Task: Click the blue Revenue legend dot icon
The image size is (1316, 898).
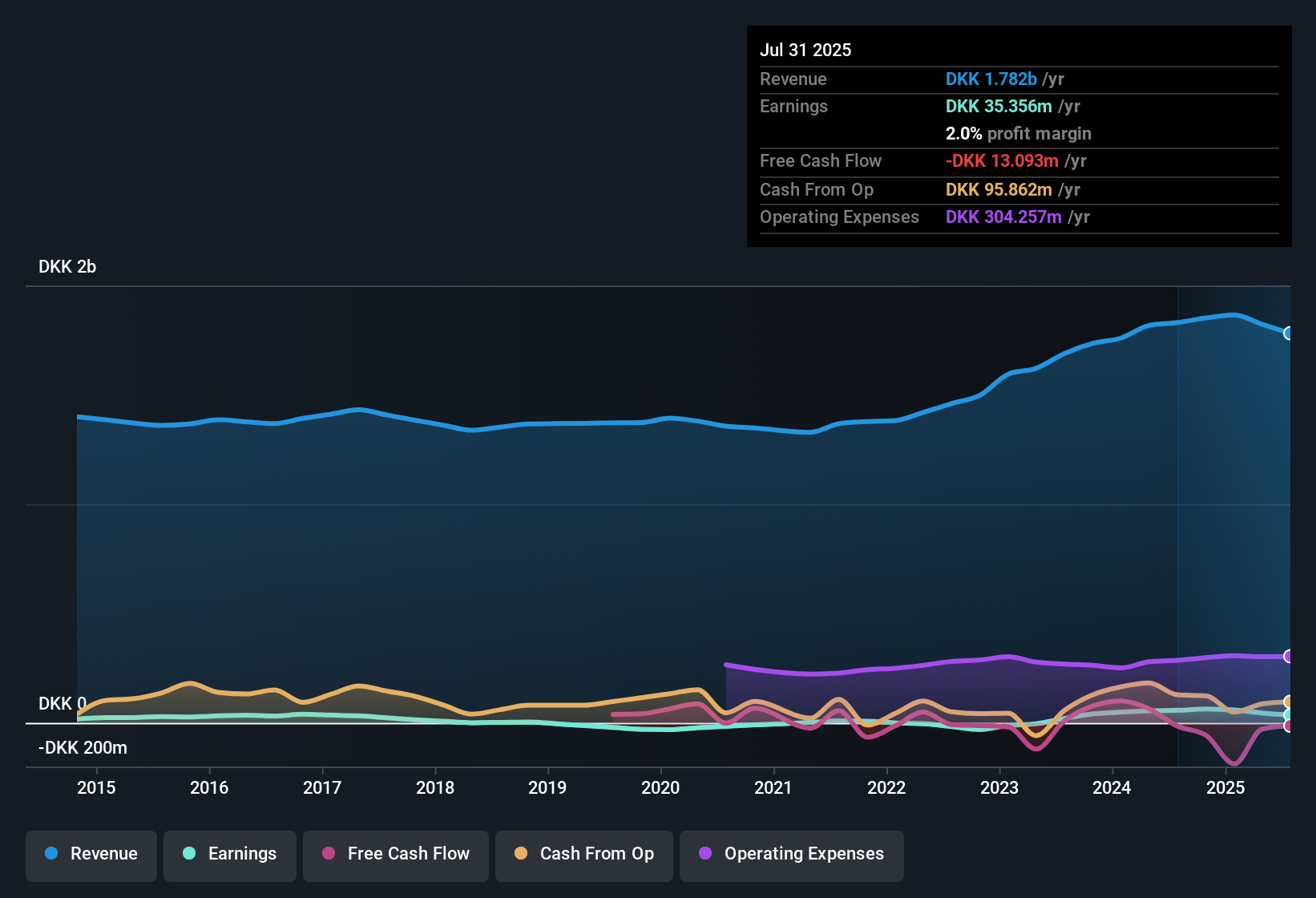Action: 50,854
